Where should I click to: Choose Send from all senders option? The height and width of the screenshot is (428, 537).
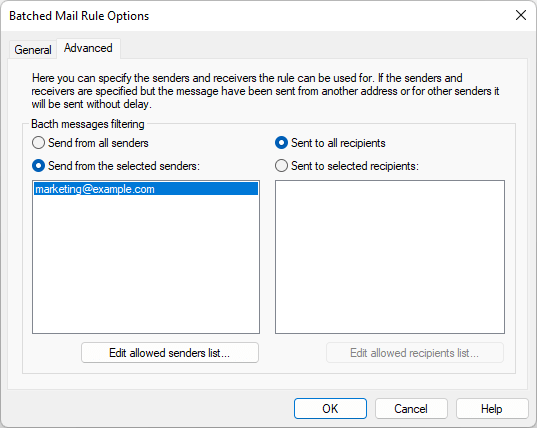point(38,143)
